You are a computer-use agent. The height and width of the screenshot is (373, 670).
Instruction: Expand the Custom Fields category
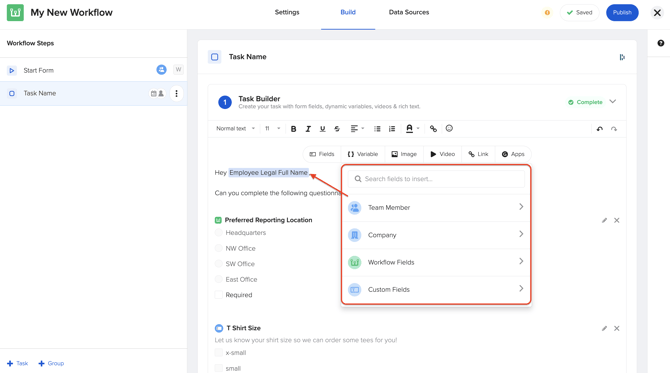(x=436, y=289)
